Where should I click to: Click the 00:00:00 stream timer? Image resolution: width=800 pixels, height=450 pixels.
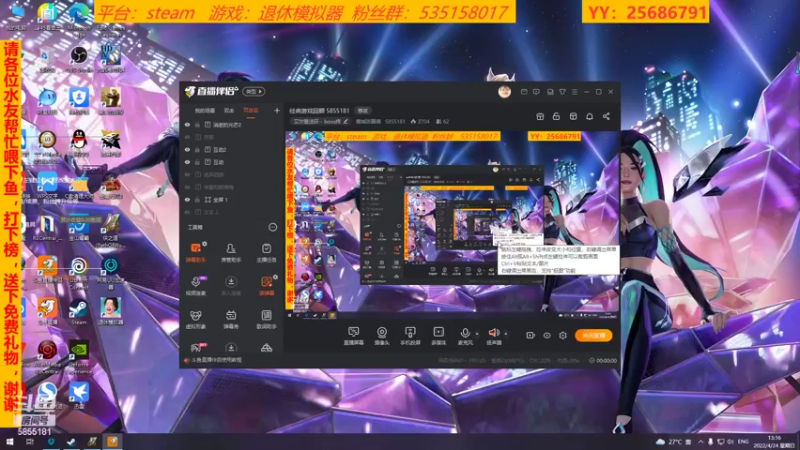pos(606,360)
